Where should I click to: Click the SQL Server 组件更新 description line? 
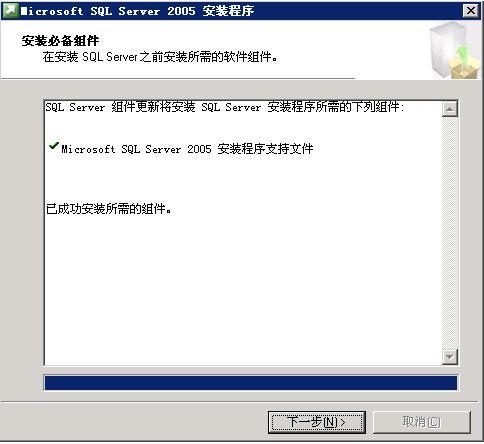click(x=225, y=107)
